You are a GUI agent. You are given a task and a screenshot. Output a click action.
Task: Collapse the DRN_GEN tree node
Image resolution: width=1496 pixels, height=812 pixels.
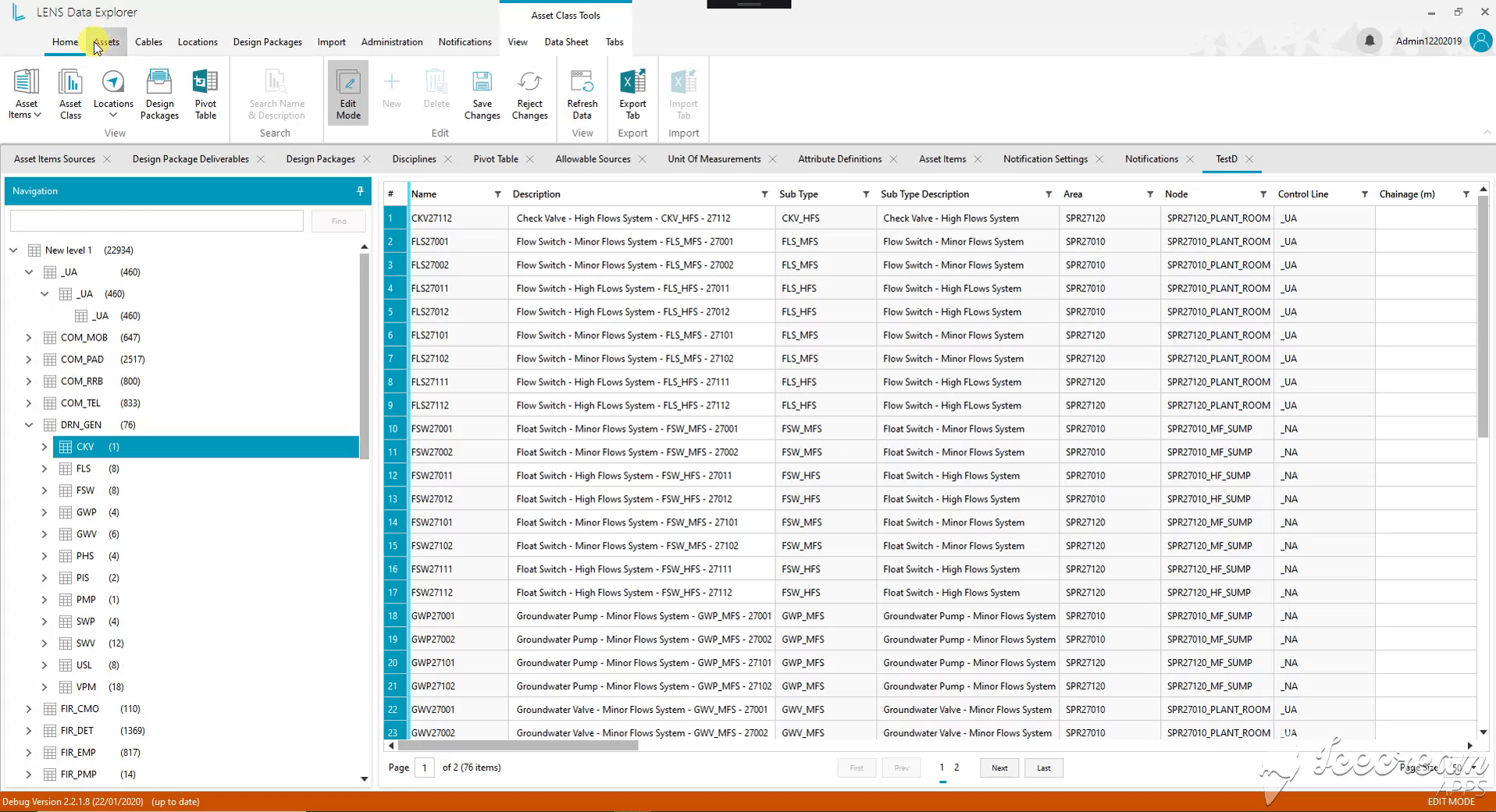tap(29, 425)
